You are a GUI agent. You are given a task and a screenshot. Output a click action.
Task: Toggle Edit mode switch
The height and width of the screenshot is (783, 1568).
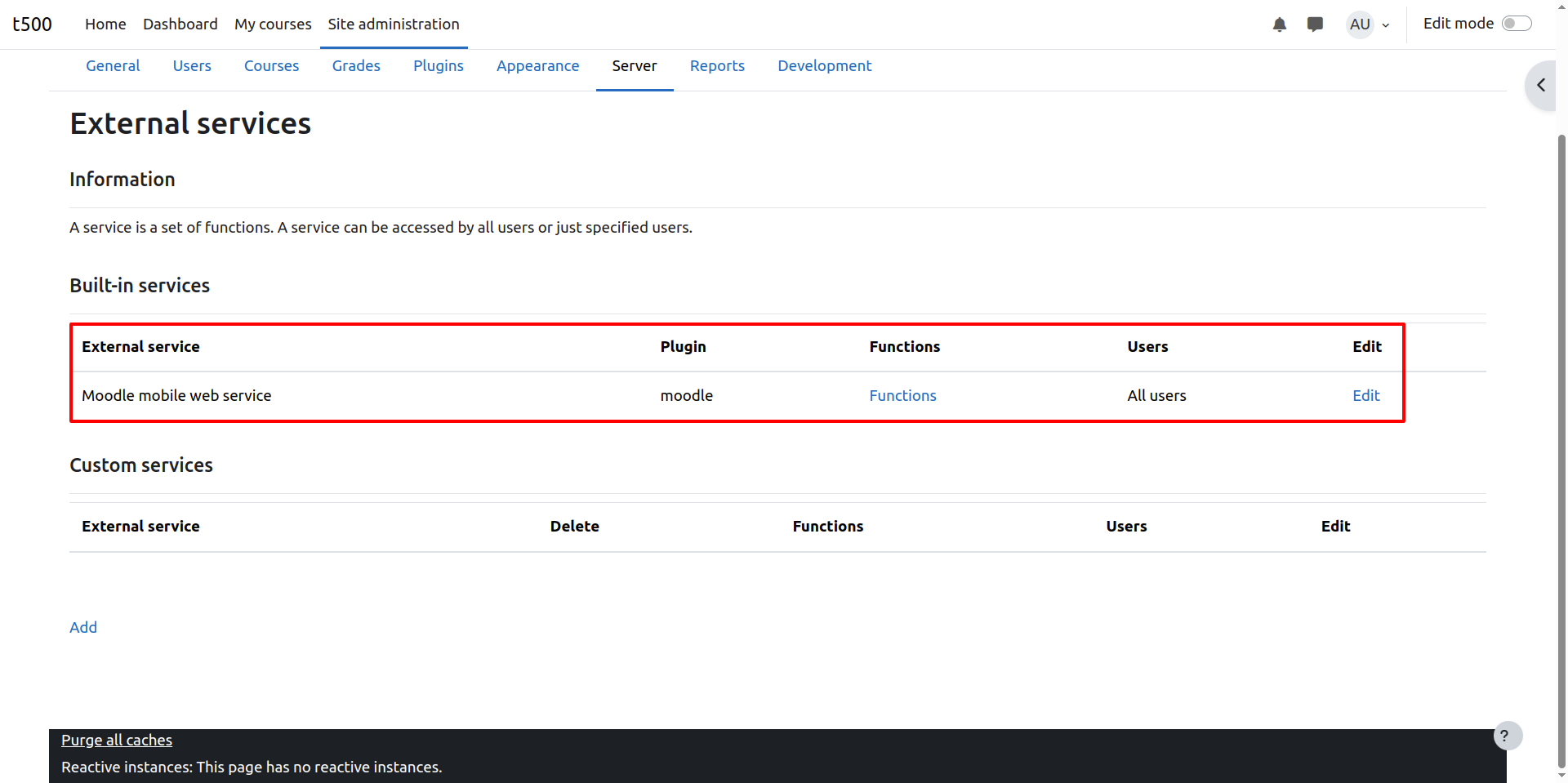[x=1517, y=24]
